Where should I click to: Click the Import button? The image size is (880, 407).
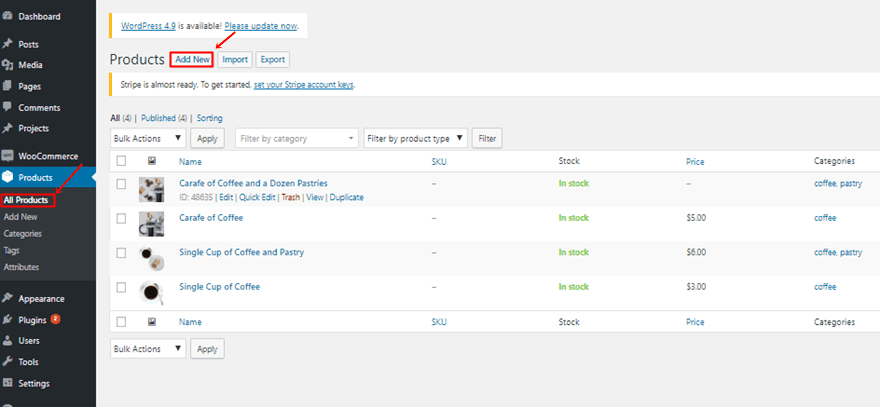(x=235, y=60)
